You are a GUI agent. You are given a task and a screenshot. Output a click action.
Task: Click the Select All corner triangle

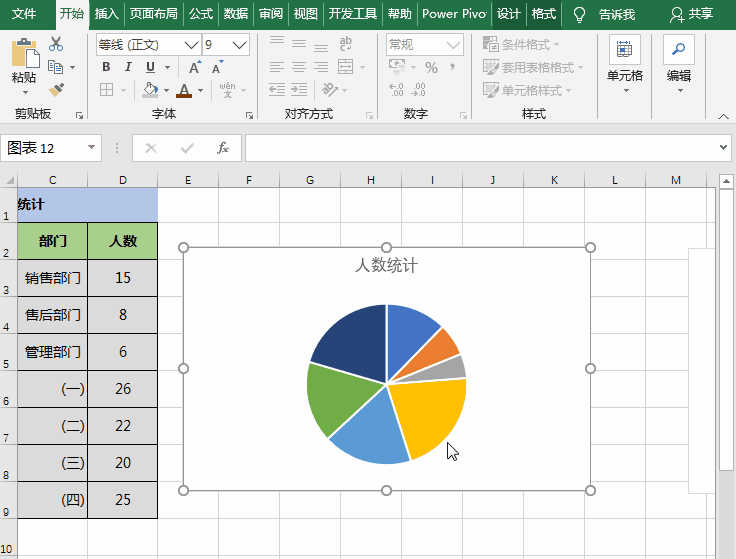point(9,180)
